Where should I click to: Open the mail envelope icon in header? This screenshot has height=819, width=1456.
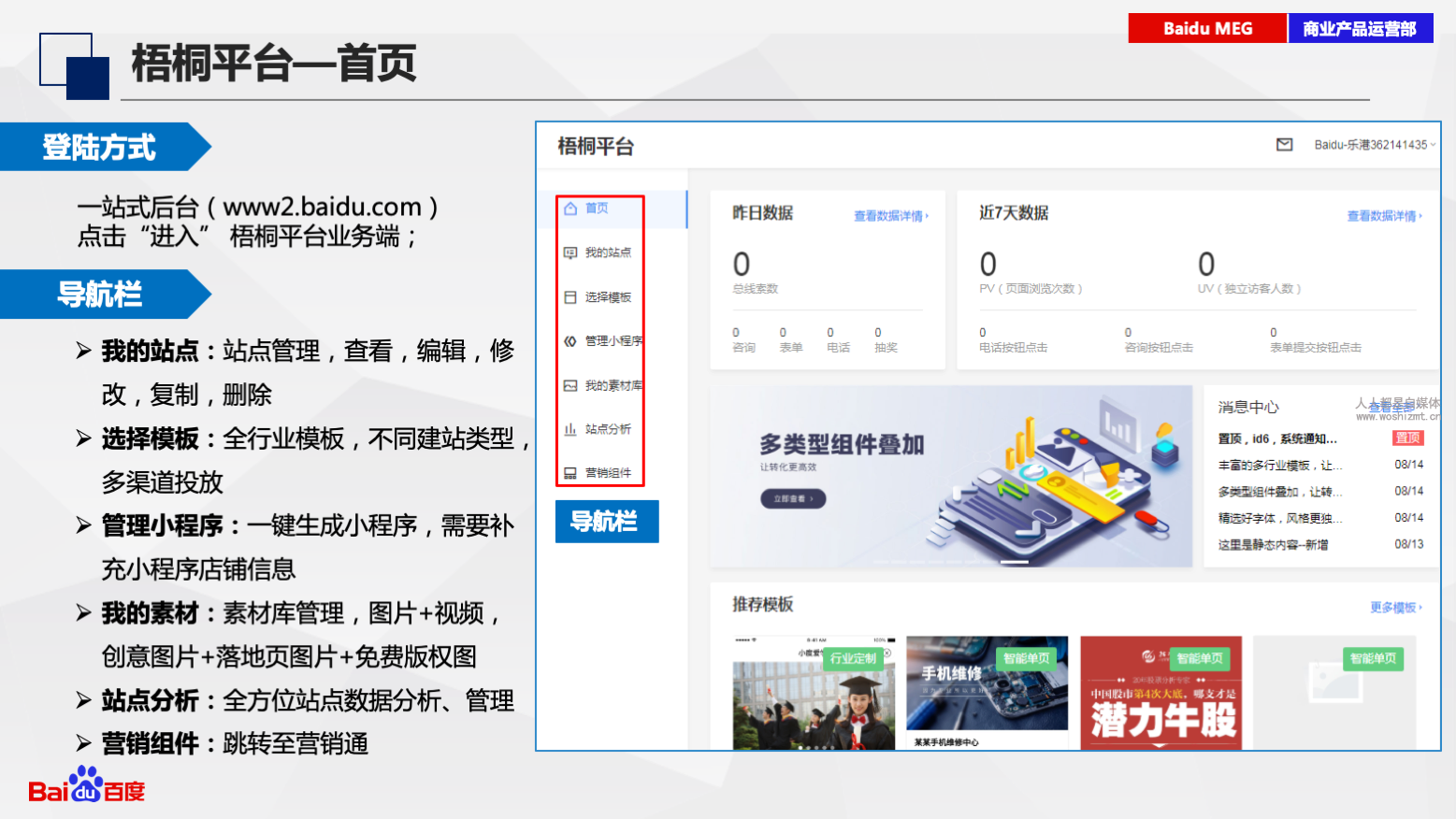point(1285,145)
